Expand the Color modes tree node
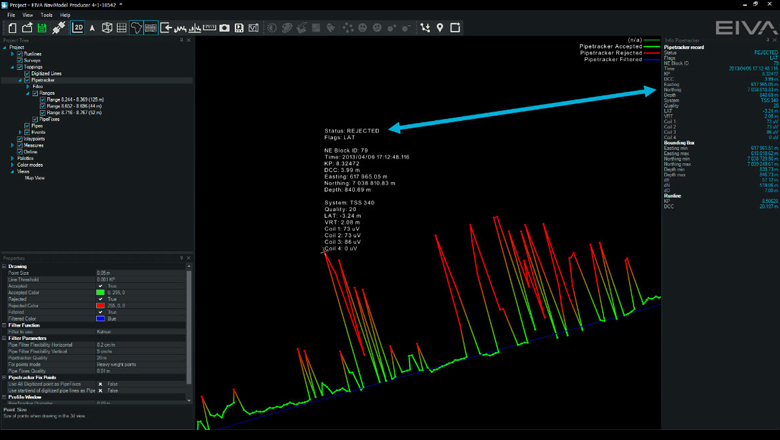780x440 pixels. click(12, 165)
